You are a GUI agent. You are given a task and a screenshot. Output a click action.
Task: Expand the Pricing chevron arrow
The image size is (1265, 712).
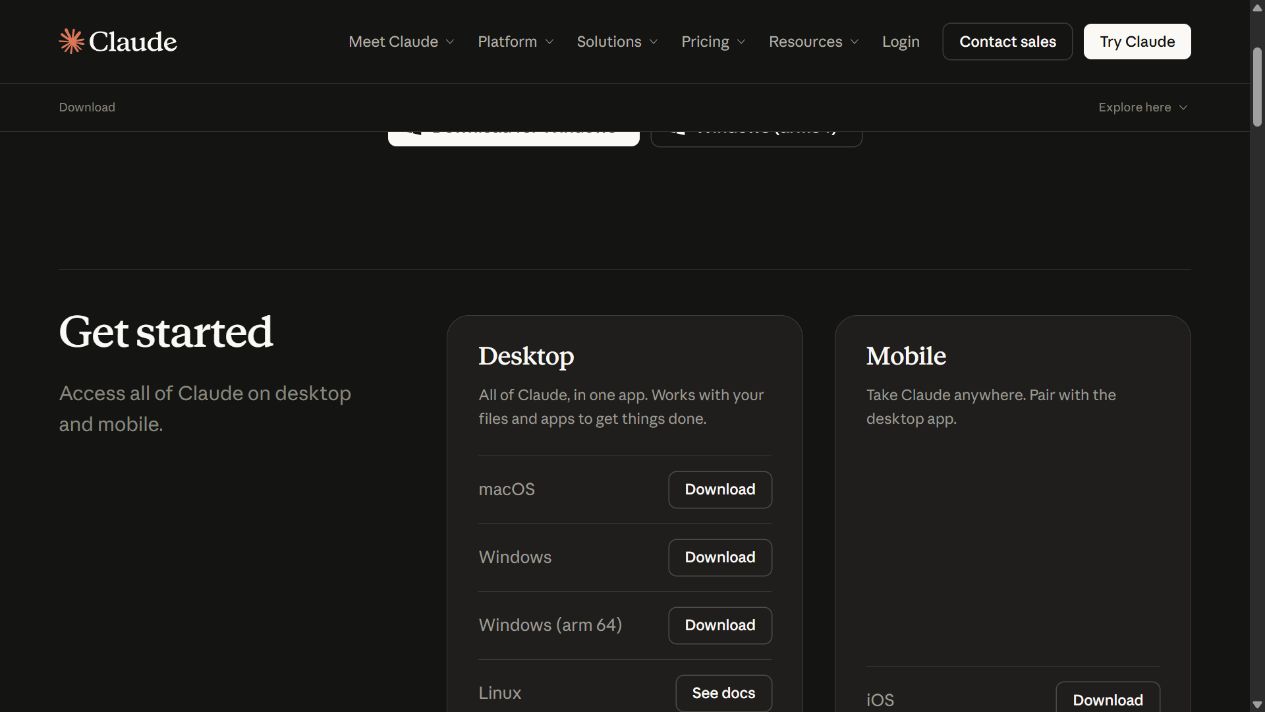point(741,42)
